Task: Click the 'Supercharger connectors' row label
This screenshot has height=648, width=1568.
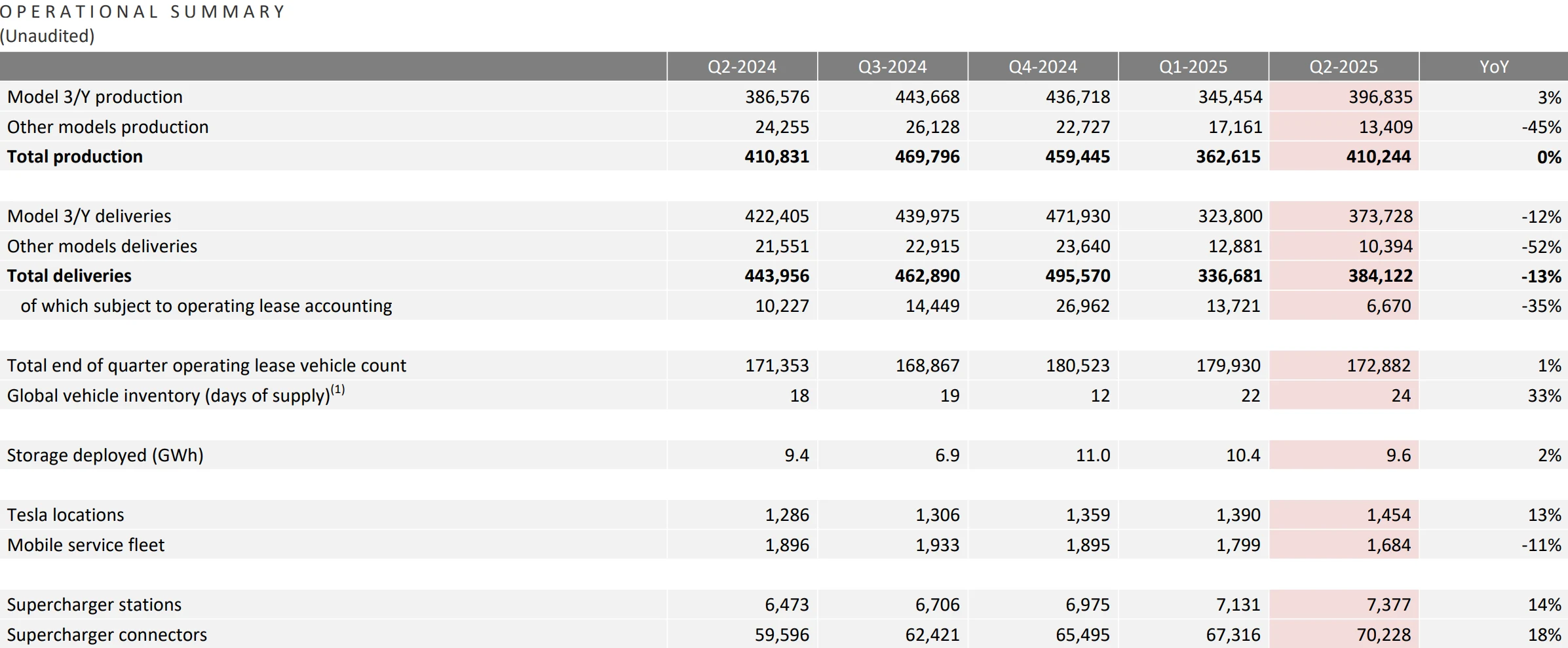Action: [x=107, y=635]
